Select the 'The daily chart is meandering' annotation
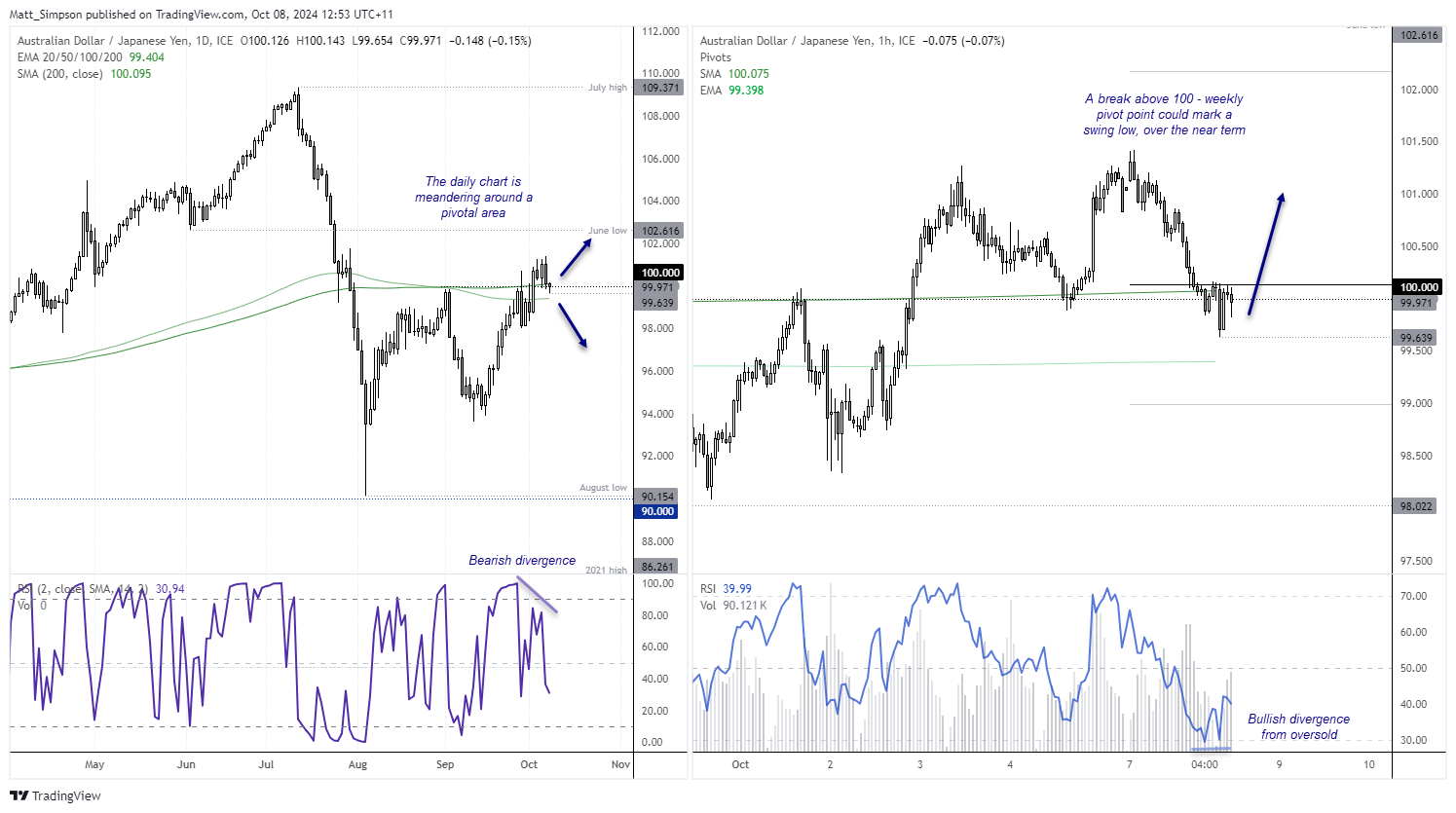The height and width of the screenshot is (813, 1456). pos(473,197)
